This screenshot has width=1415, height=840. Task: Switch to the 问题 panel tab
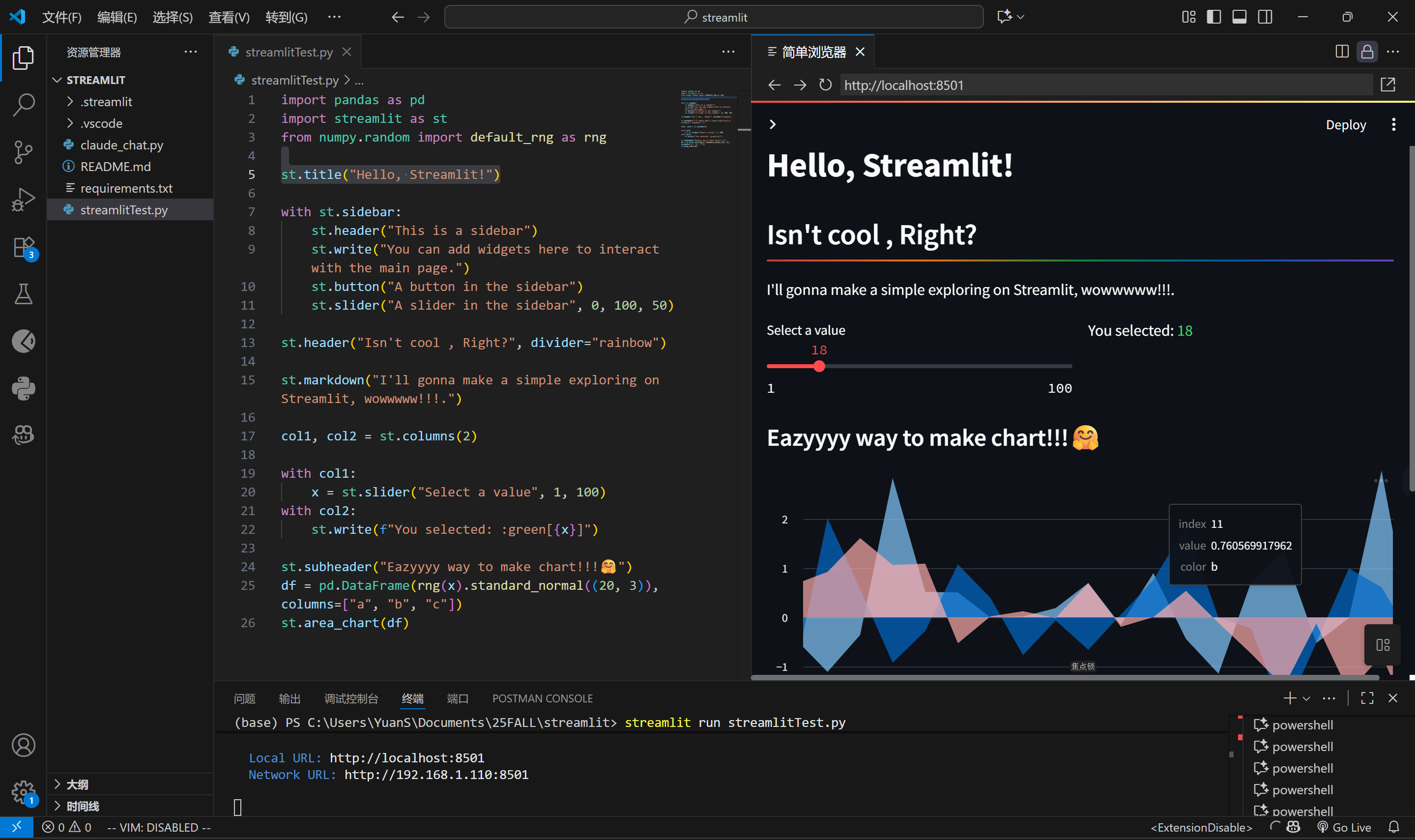[x=244, y=698]
